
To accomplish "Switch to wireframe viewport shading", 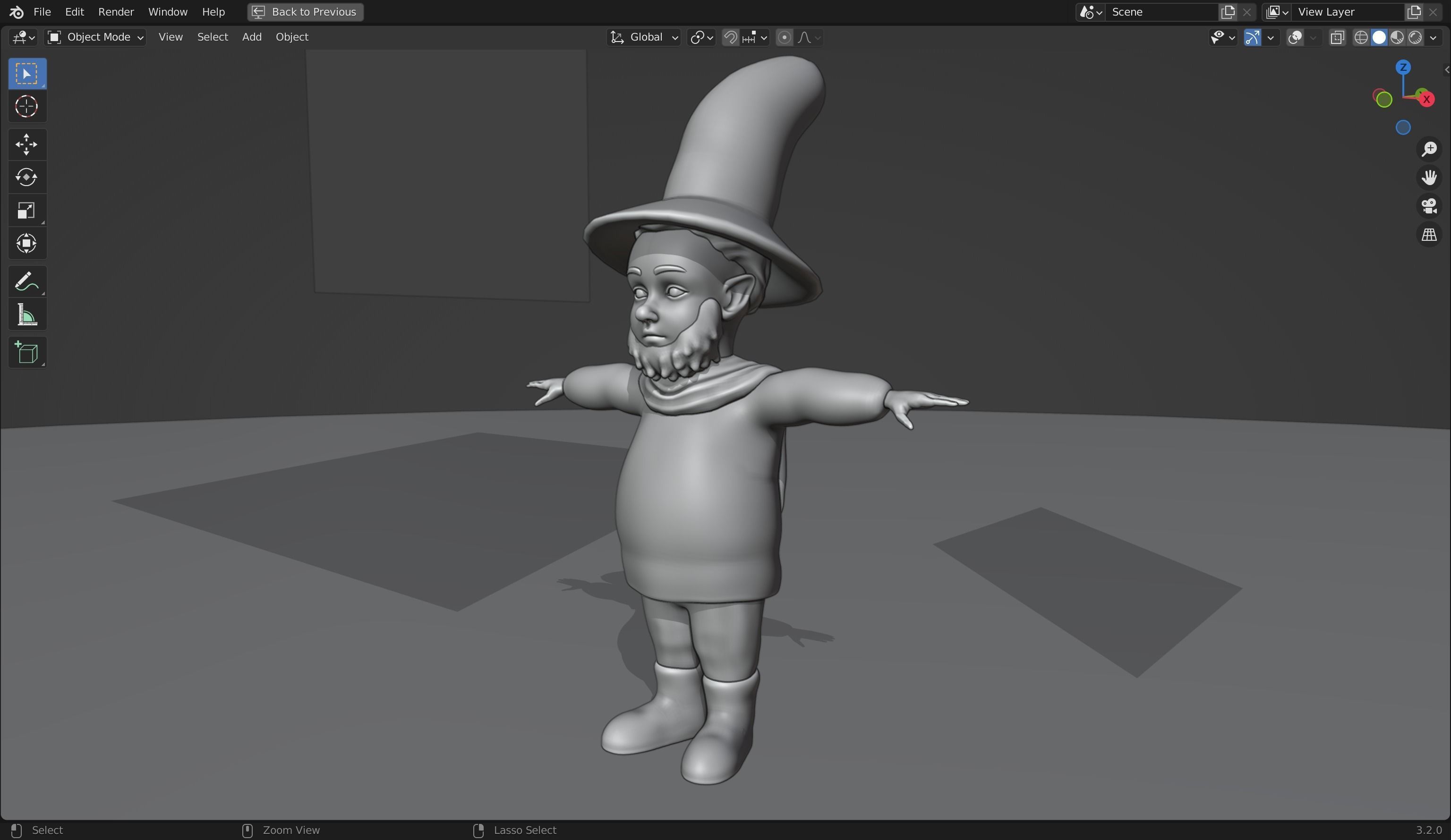I will (x=1361, y=37).
